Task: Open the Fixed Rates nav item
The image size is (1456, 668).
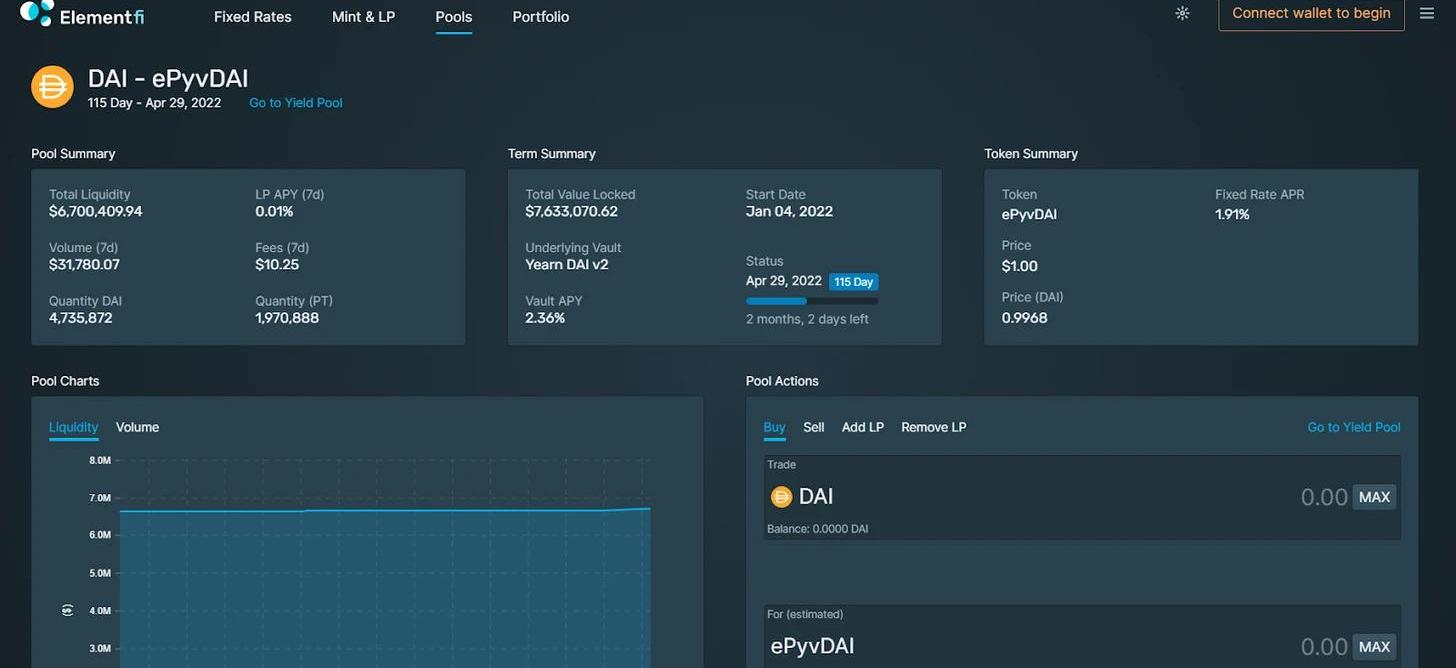Action: (253, 17)
